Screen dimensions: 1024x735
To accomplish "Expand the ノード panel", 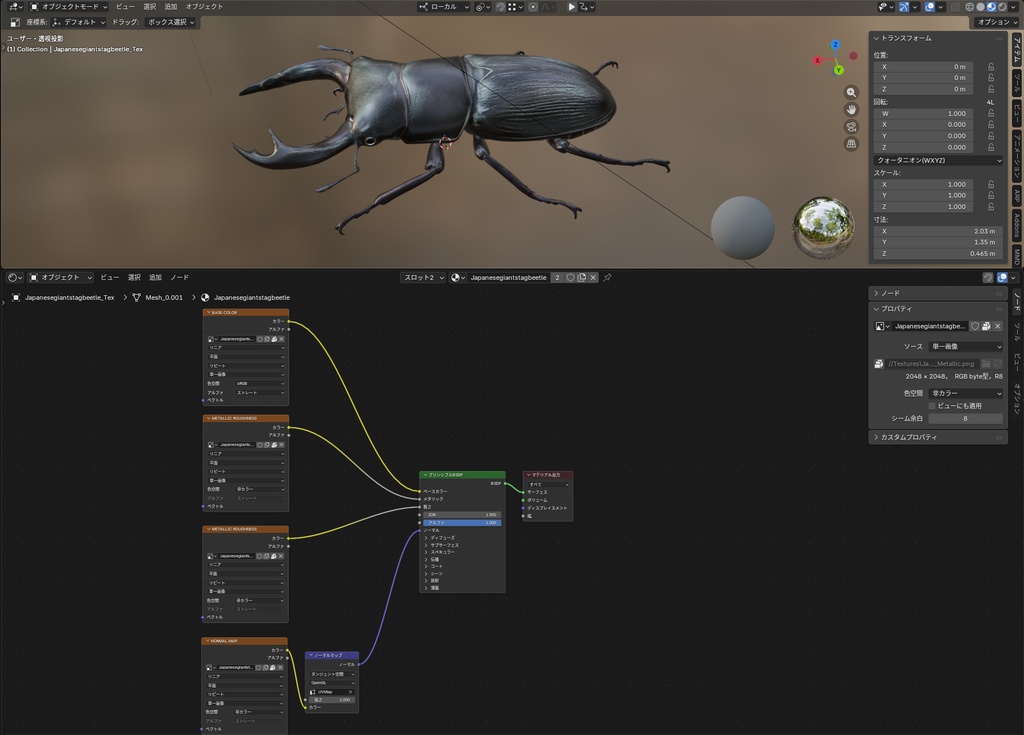I will [x=937, y=293].
